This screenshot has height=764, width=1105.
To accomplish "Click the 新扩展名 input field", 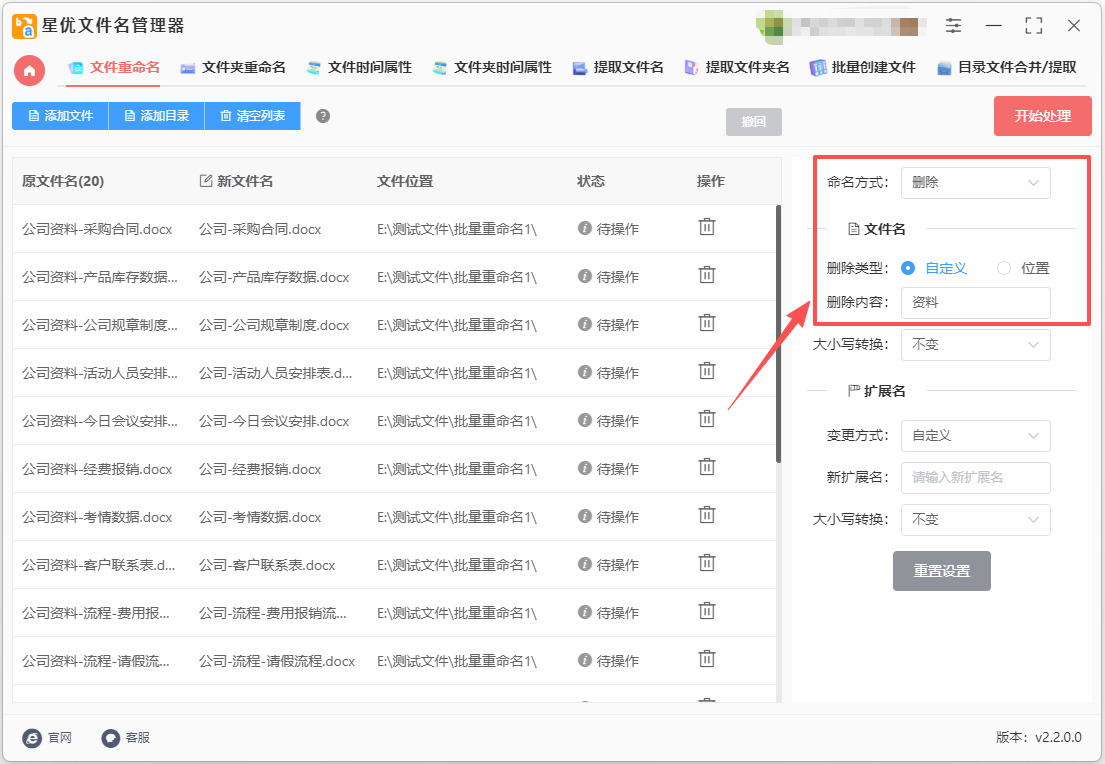I will (975, 478).
